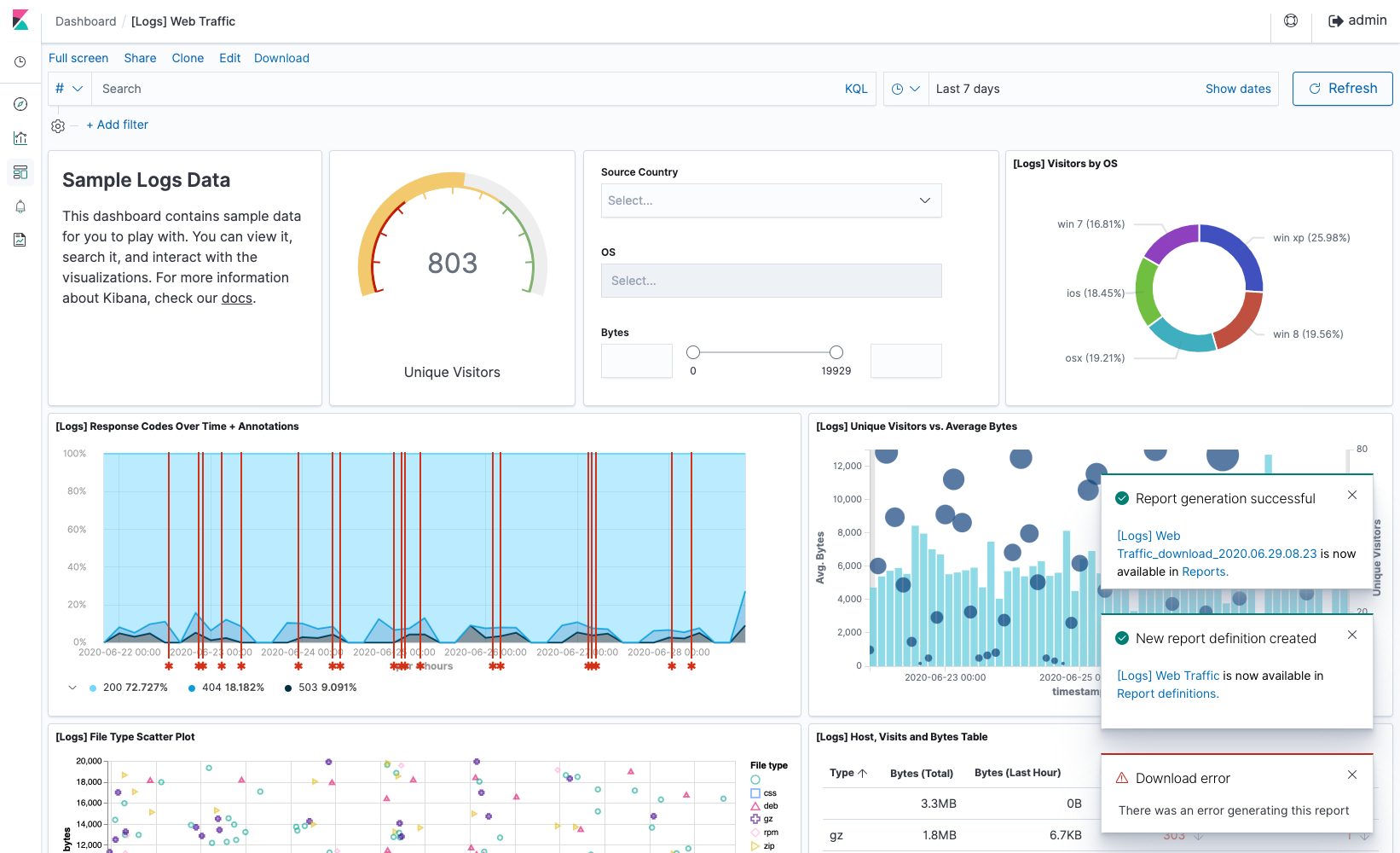The width and height of the screenshot is (1400, 853).
Task: Close New report definition created toast
Action: [1352, 635]
